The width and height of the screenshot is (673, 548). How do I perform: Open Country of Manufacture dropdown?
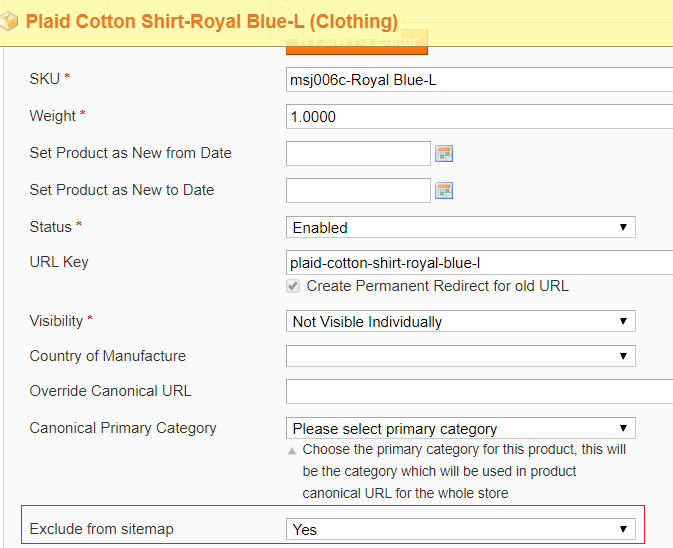point(460,356)
